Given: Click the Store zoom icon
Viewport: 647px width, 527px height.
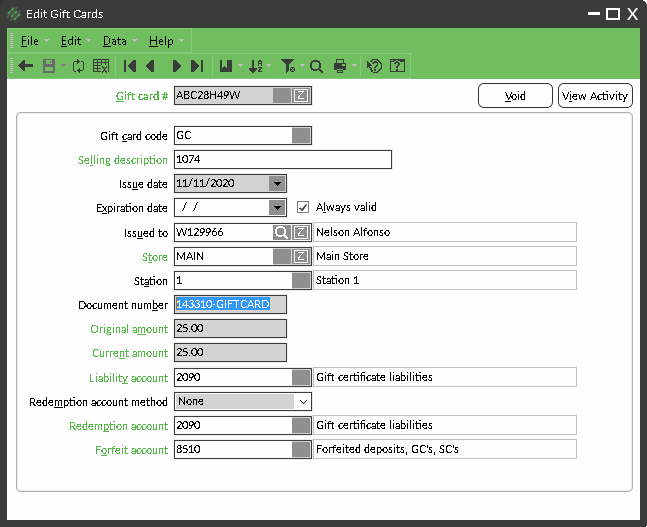Looking at the screenshot, I should coord(301,257).
